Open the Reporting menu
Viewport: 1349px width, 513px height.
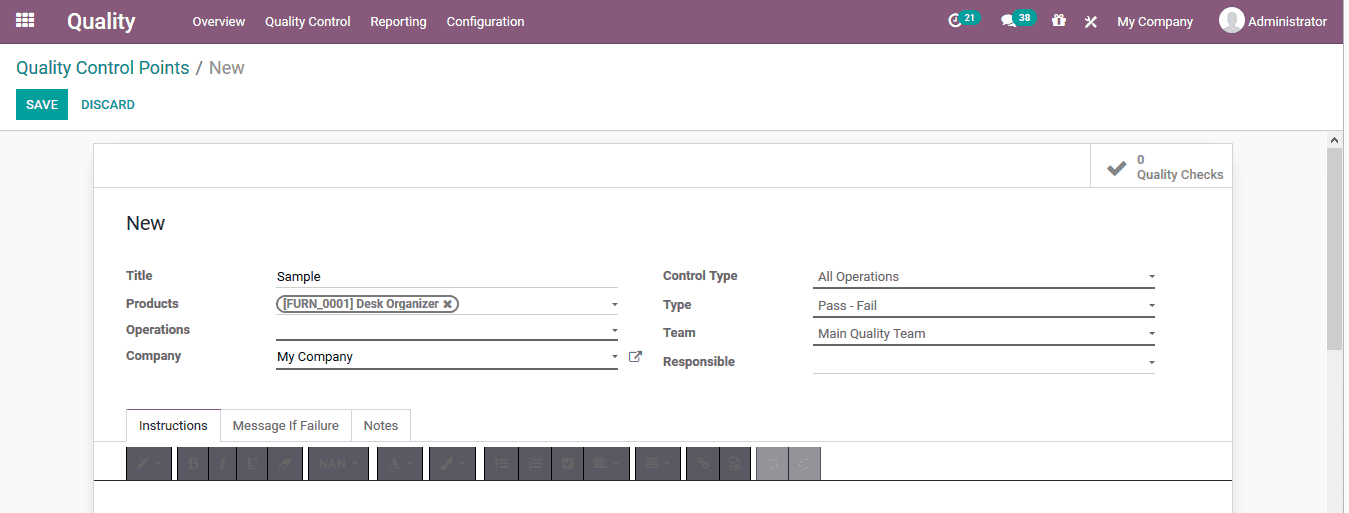398,21
